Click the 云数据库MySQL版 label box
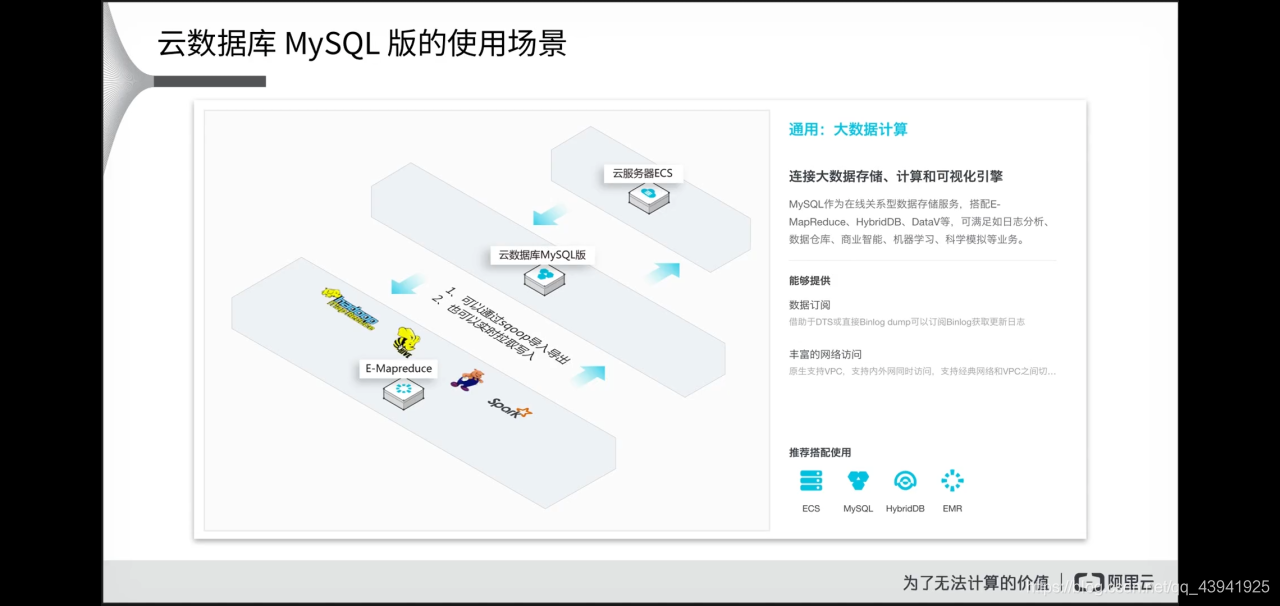This screenshot has height=606, width=1280. (542, 255)
